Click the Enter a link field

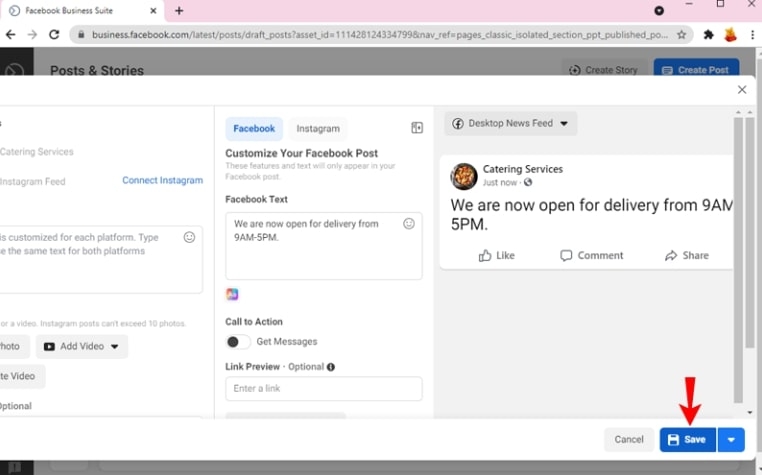pos(324,388)
